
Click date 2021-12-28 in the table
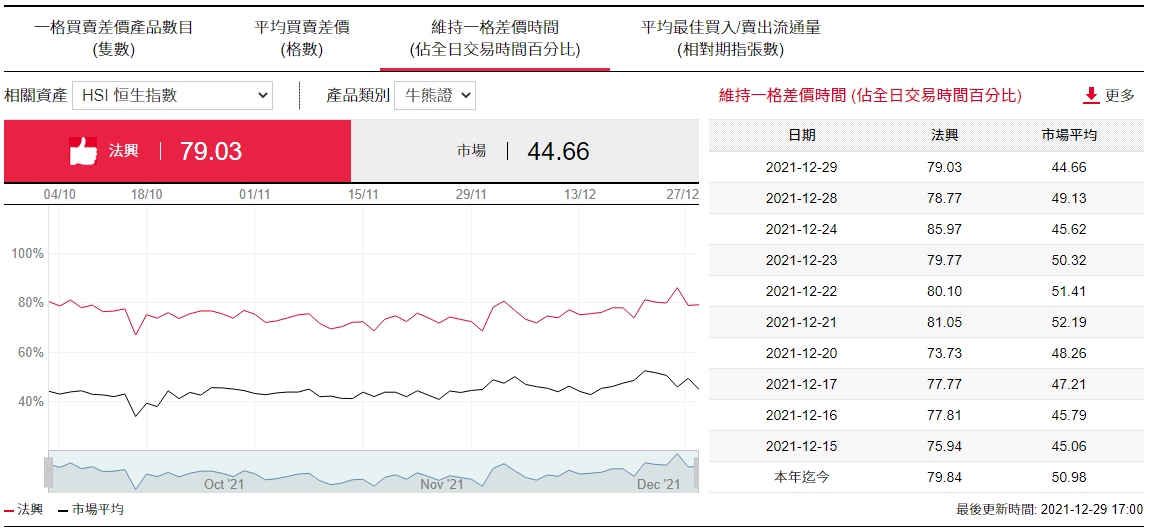pyautogui.click(x=801, y=198)
